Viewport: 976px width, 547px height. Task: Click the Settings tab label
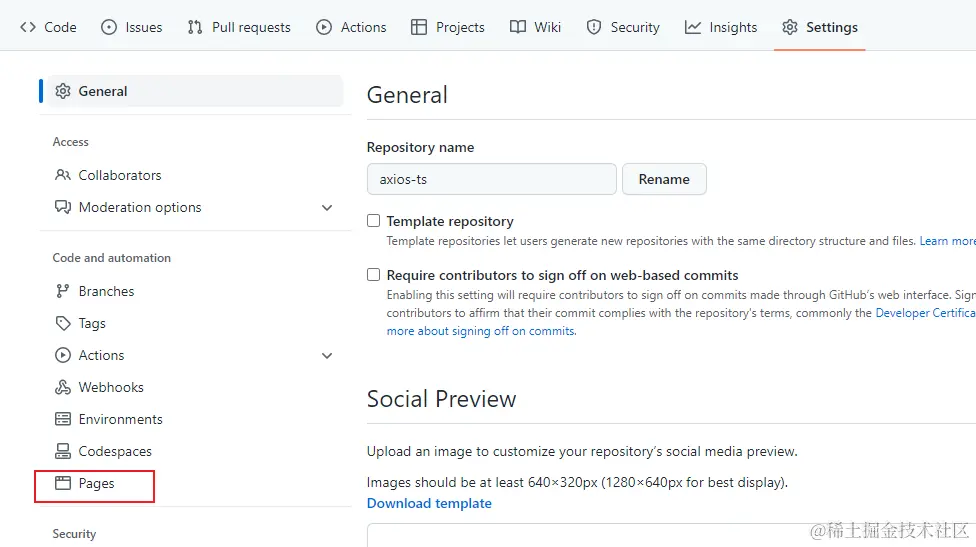tap(832, 27)
